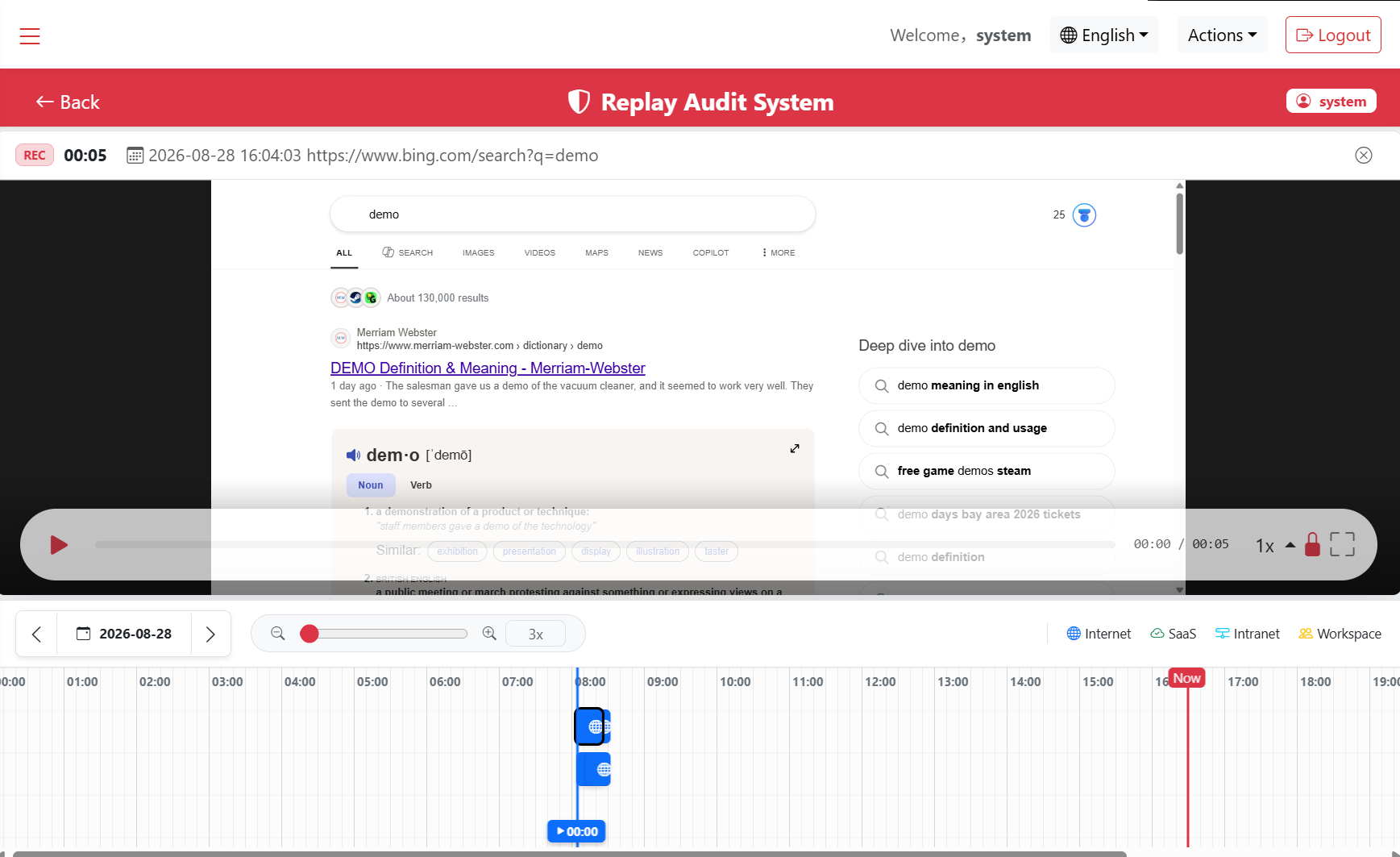Open DEMO Definition Merriam-Webster link
Screen dimensions: 1400x857
[x=488, y=368]
